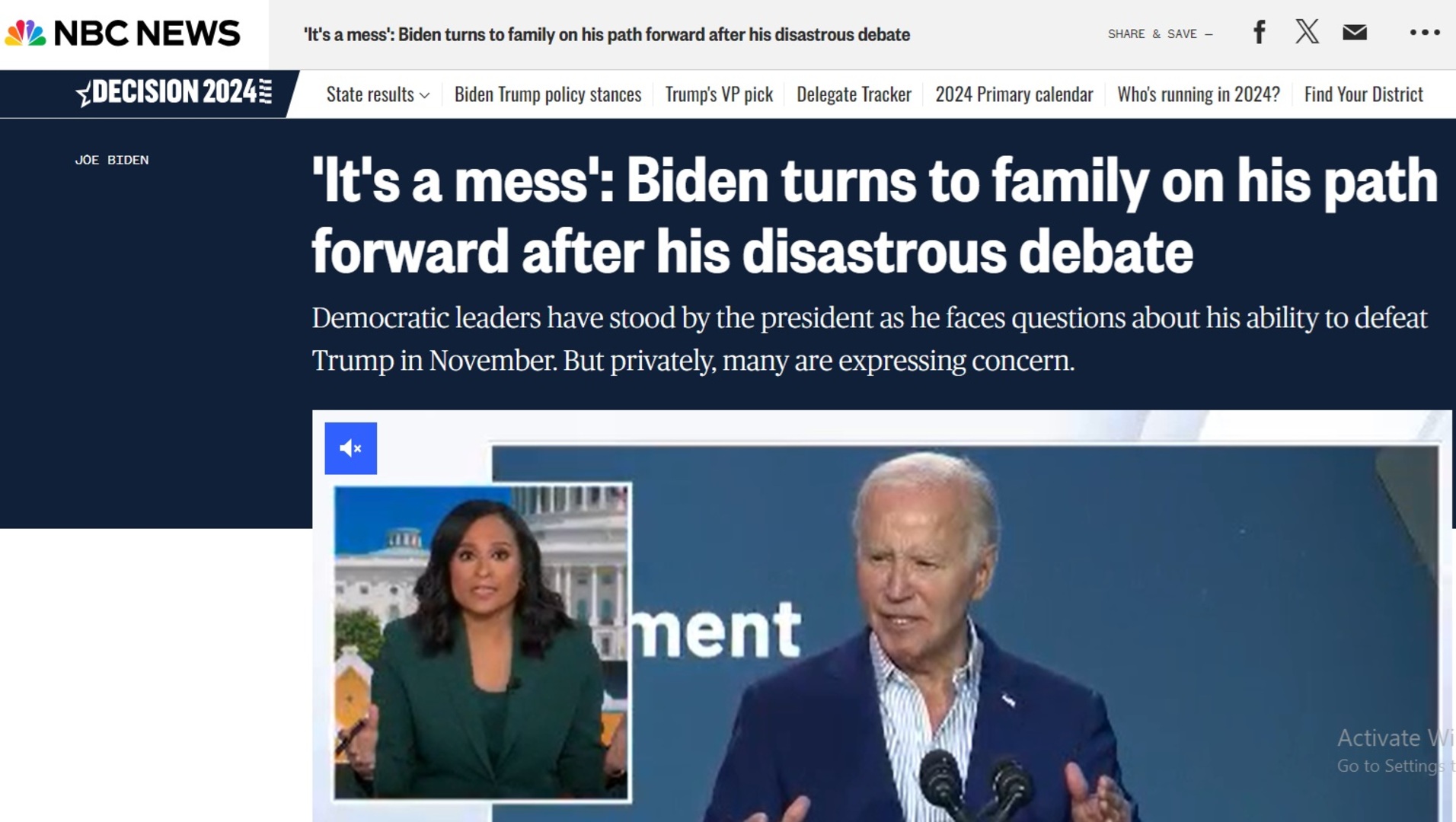
Task: Click the JOE BIDEN topic tag
Action: (112, 160)
